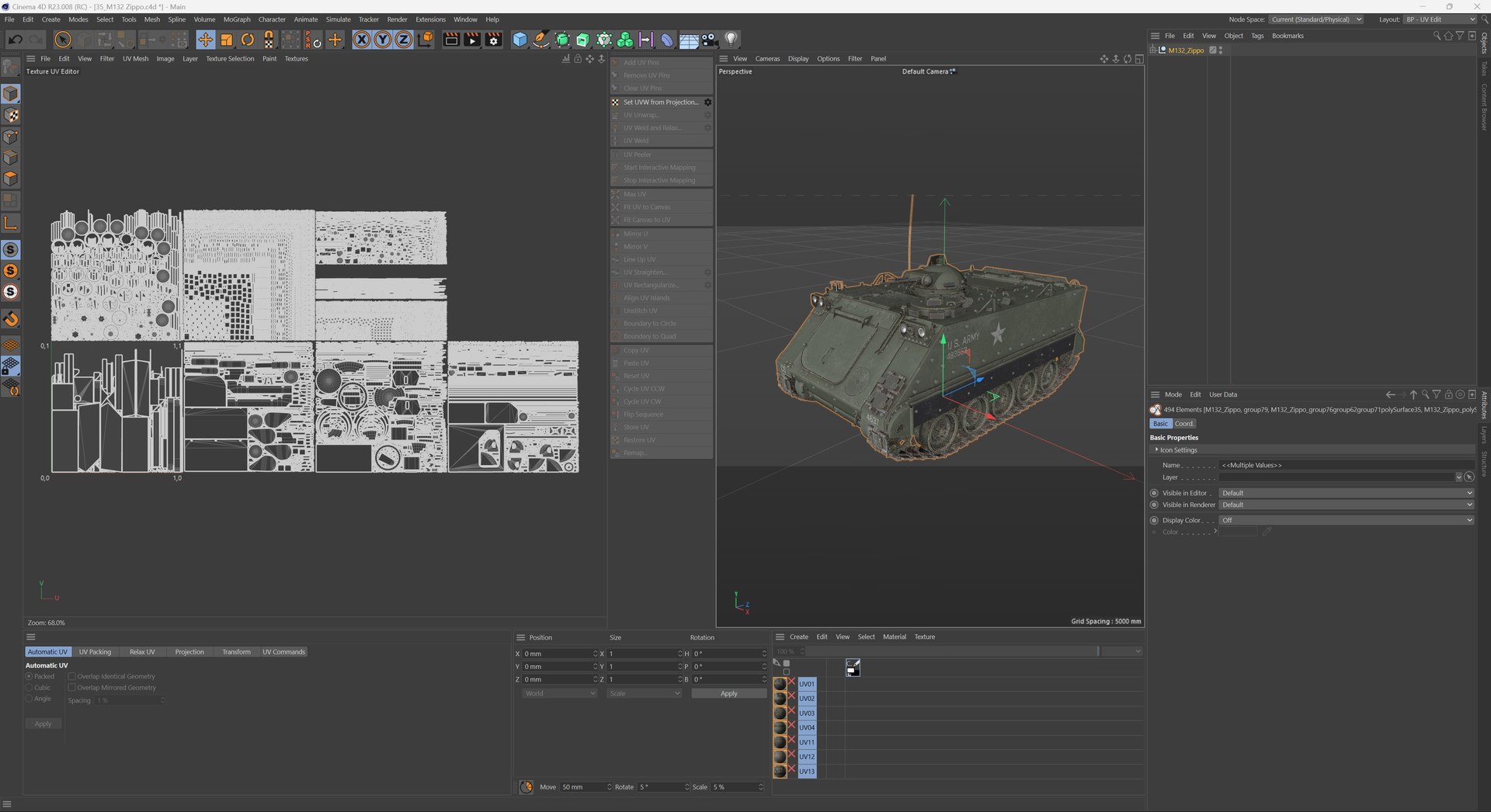
Task: Switch to the Coord. tab in Attributes
Action: point(1184,424)
